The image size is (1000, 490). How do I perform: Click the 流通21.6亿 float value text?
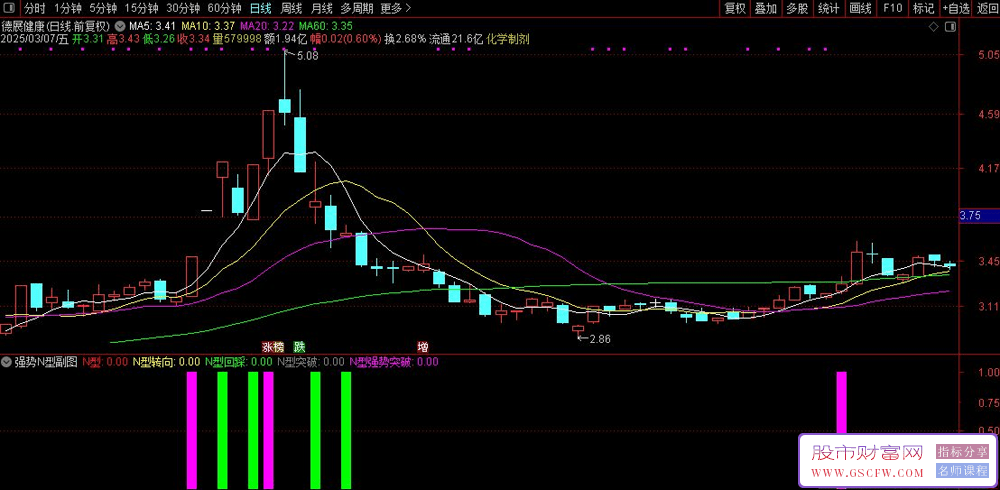[x=457, y=39]
